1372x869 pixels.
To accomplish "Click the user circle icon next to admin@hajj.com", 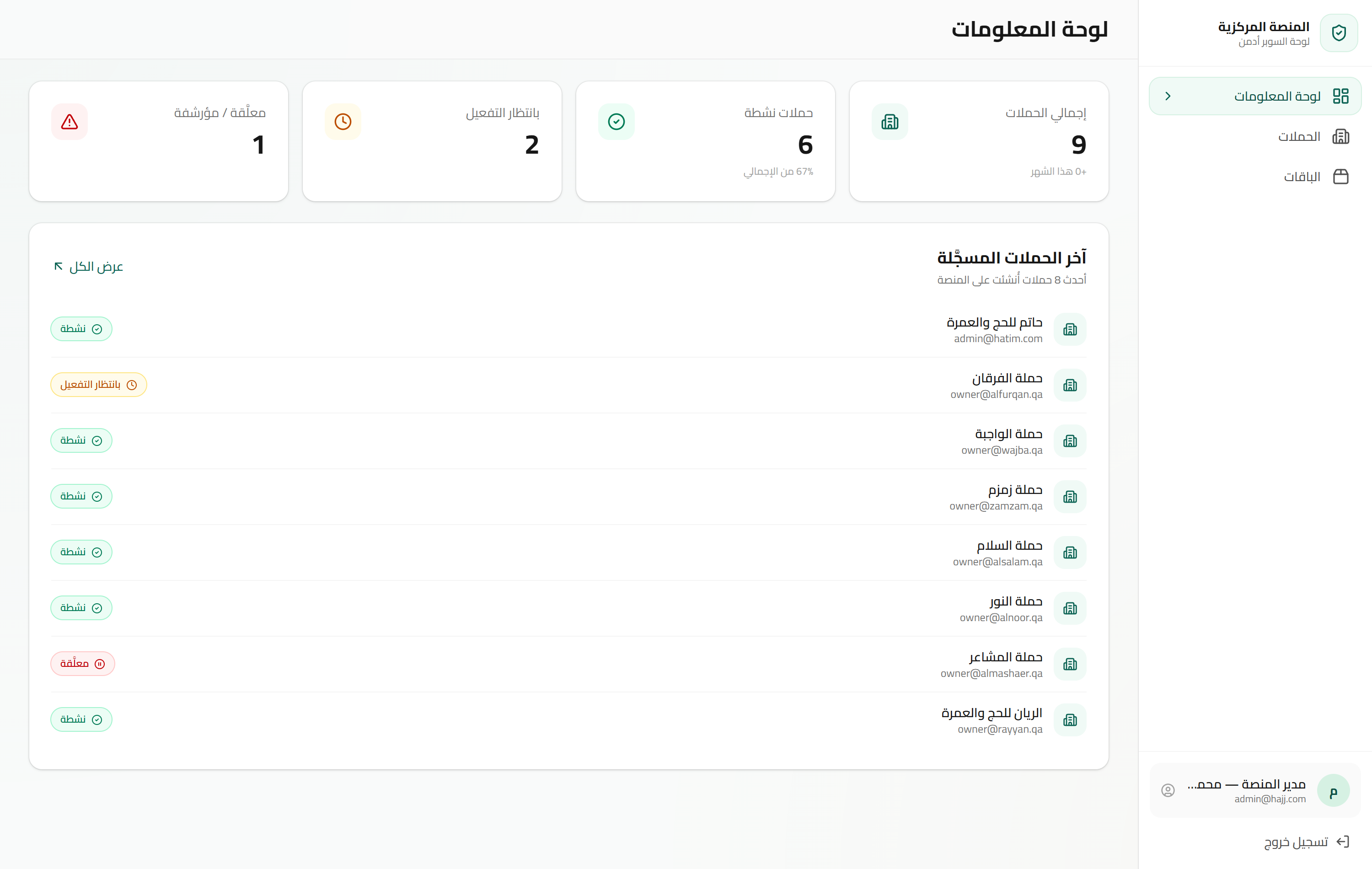I will point(1168,790).
